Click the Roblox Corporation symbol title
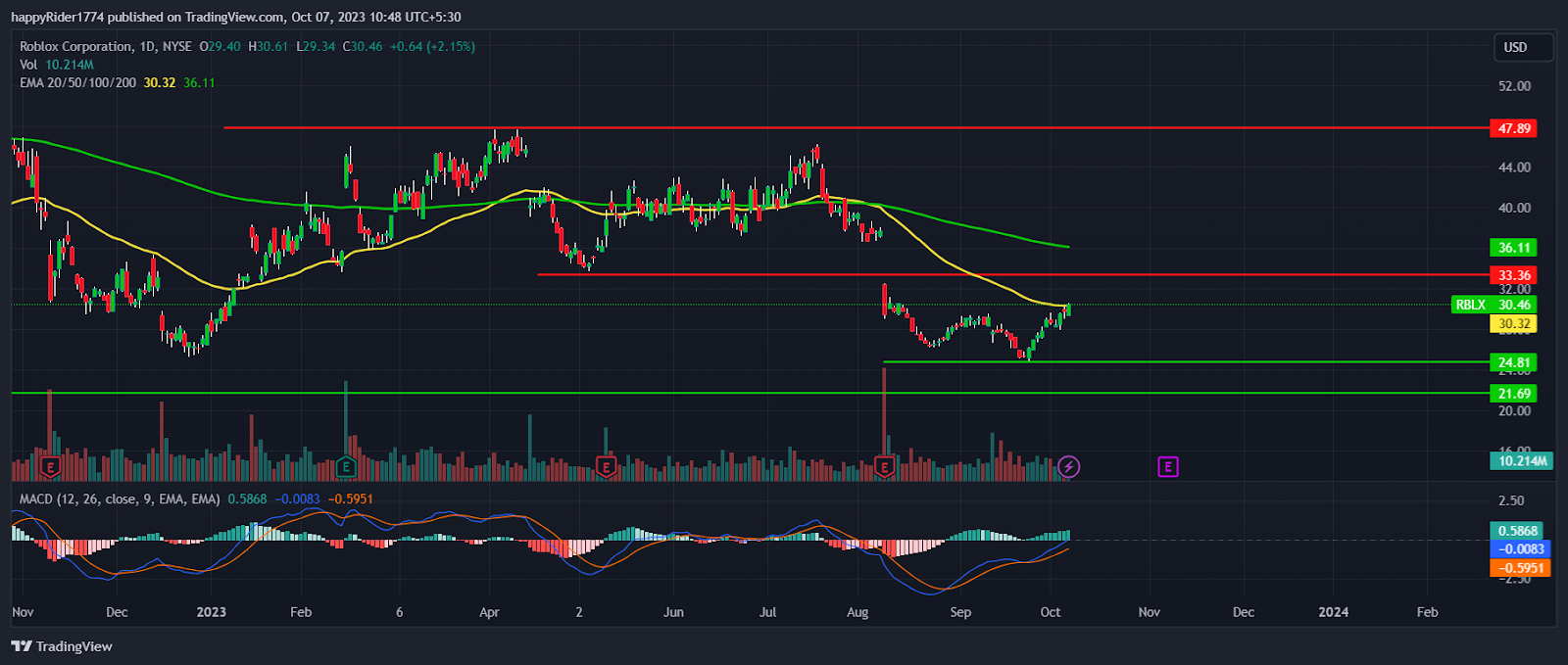The image size is (1568, 665). point(75,46)
